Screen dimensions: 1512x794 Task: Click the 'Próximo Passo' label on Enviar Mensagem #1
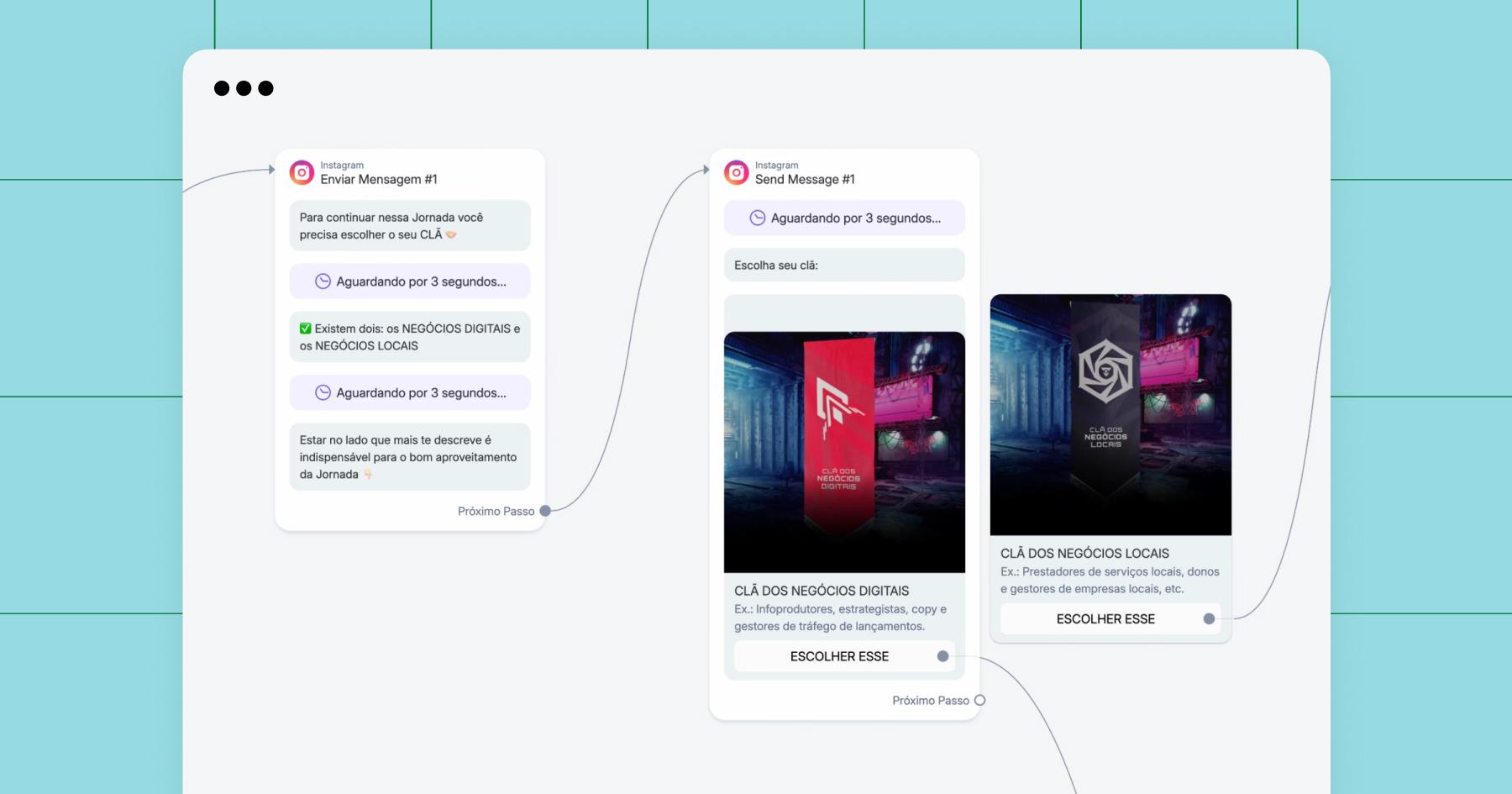[x=496, y=511]
